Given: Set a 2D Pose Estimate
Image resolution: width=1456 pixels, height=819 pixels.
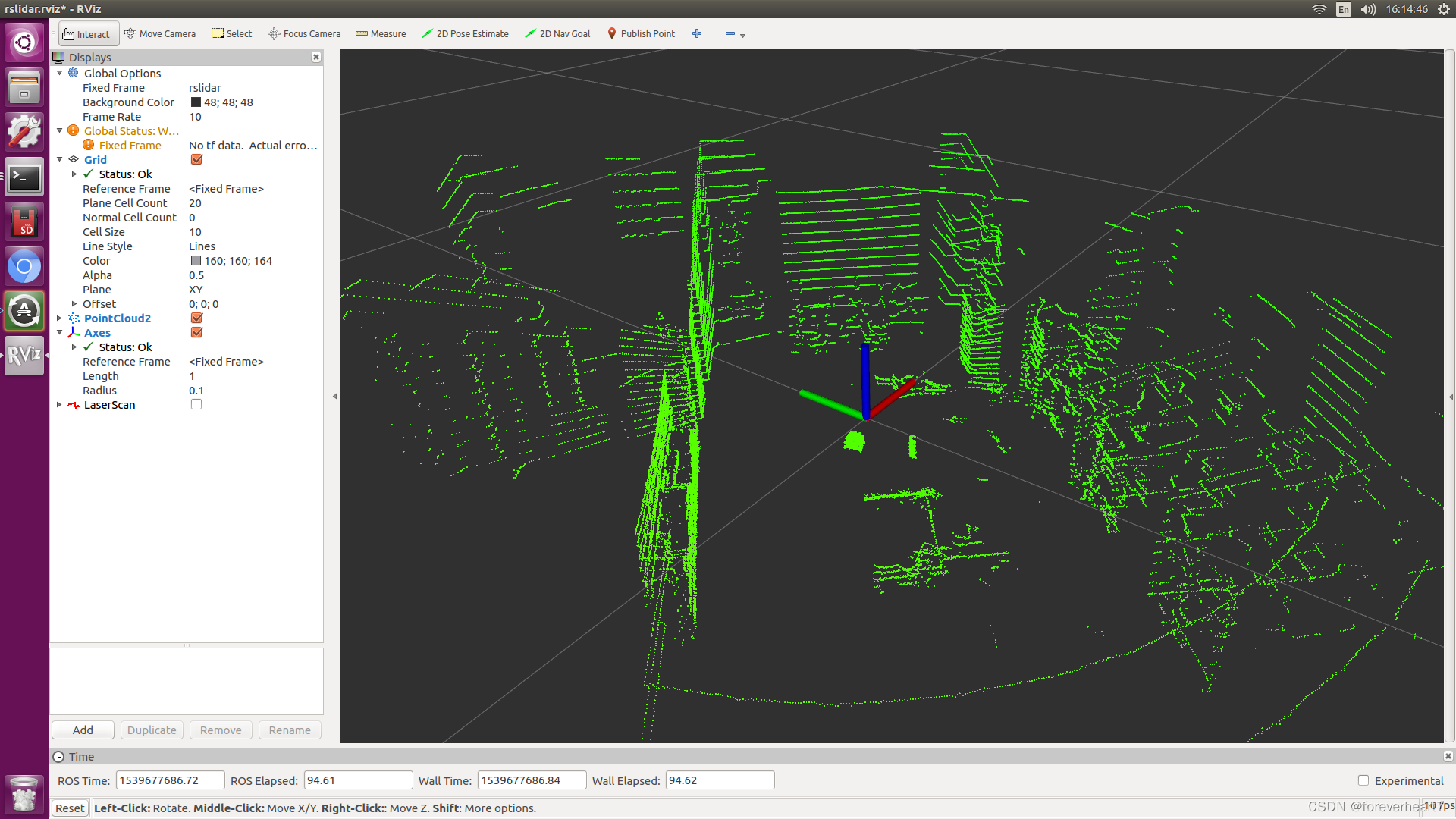Looking at the screenshot, I should [465, 33].
